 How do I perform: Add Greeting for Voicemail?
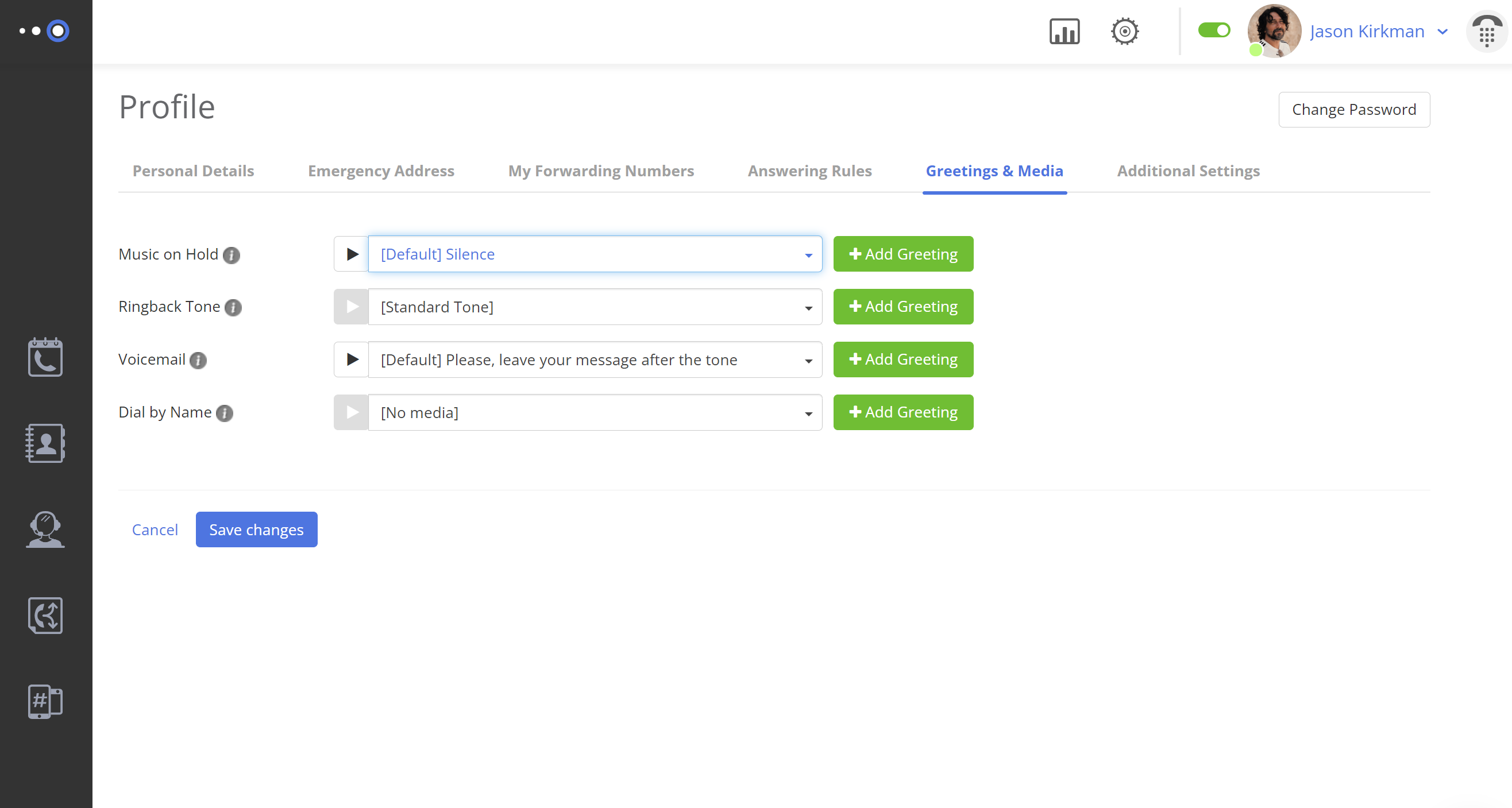point(903,359)
